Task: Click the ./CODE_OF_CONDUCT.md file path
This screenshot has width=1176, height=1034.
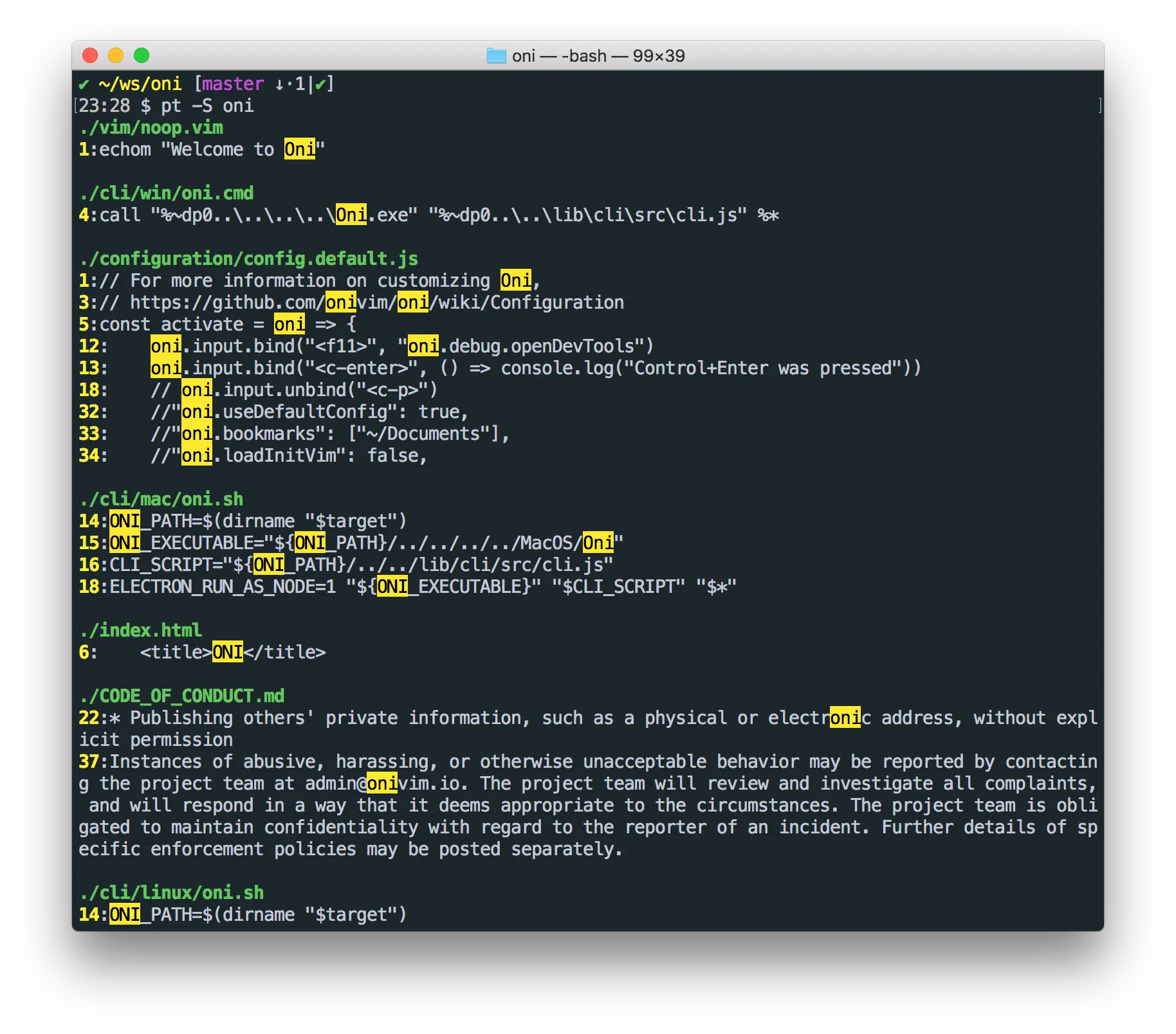Action: pos(182,696)
